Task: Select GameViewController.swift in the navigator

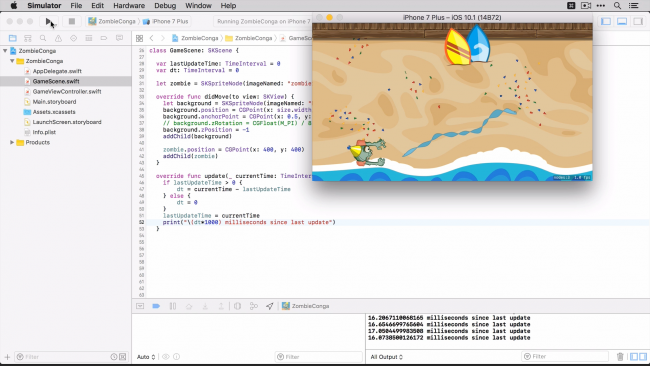Action: pos(67,91)
